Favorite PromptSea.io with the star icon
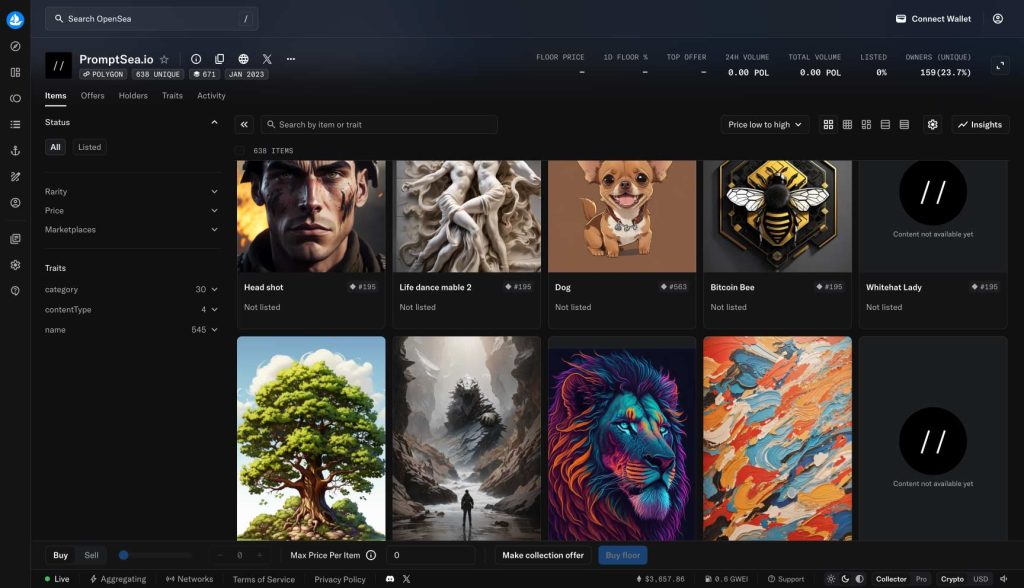1024x588 pixels. pyautogui.click(x=165, y=59)
